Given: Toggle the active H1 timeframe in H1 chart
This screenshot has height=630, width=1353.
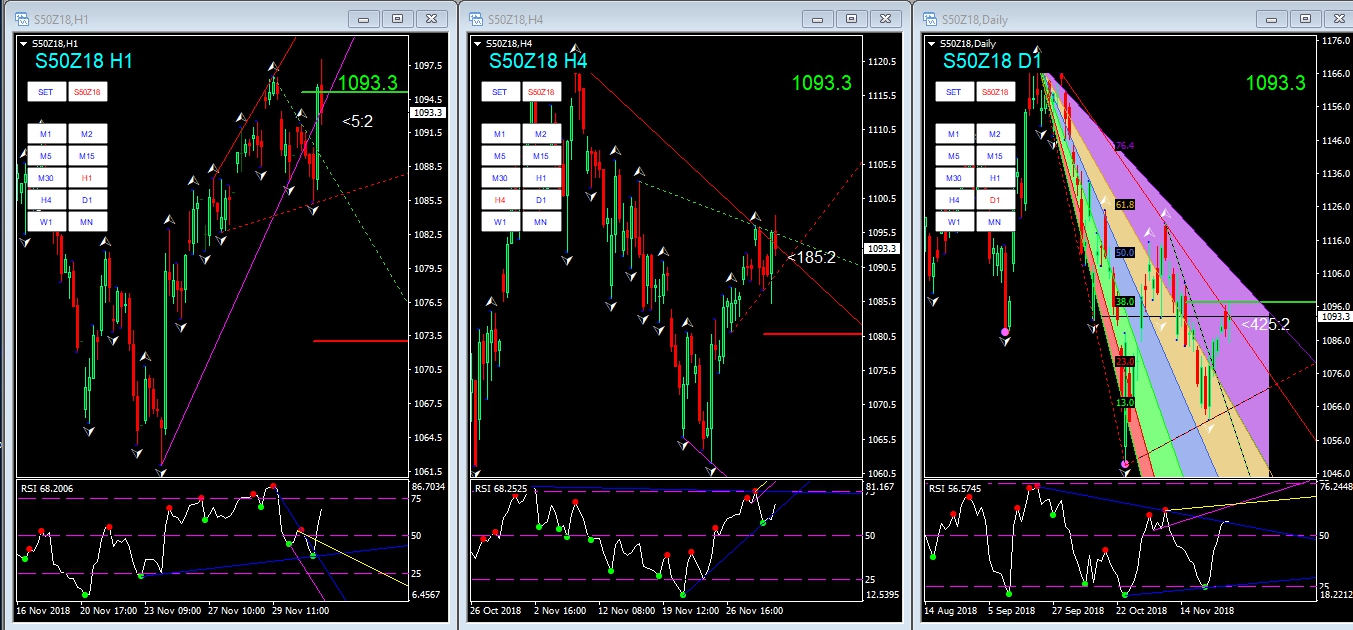Looking at the screenshot, I should pyautogui.click(x=87, y=178).
